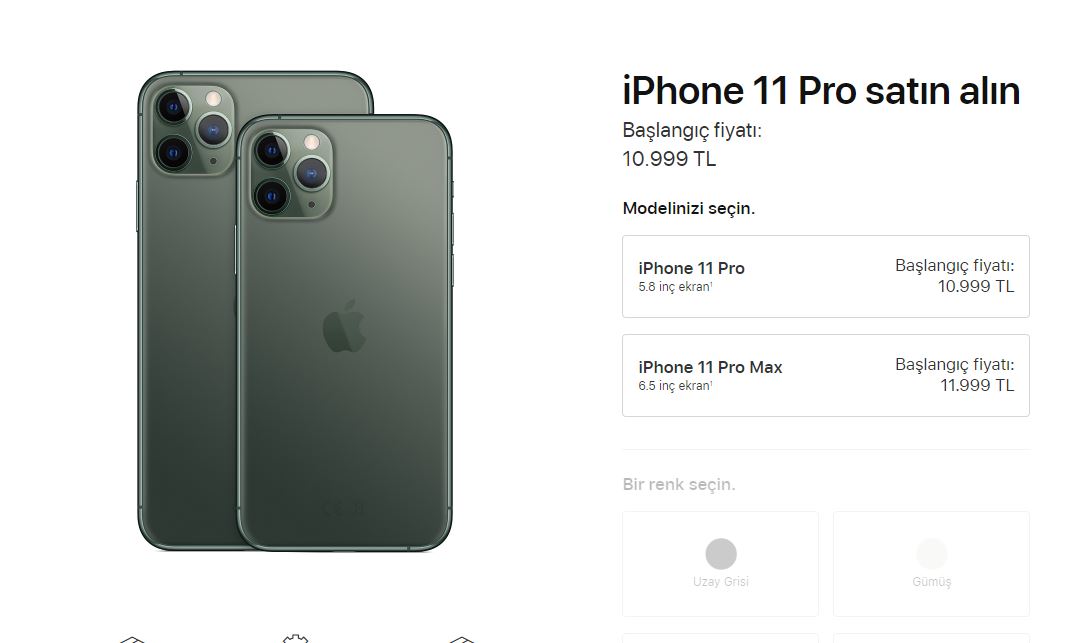Choose the iPhone 11 Pro Max model option

pos(825,375)
